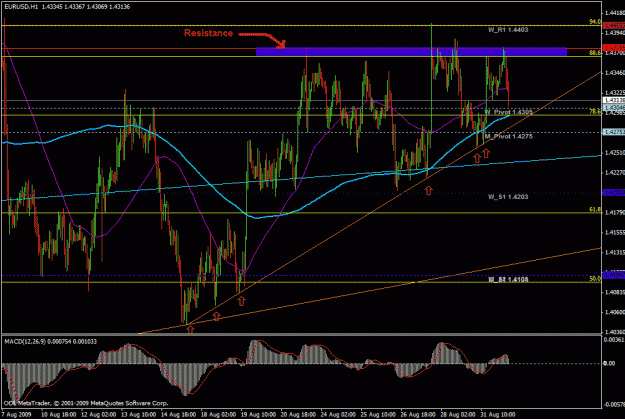This screenshot has width=625, height=419.
Task: Click the 1.42270 price axis value
Action: [x=615, y=173]
